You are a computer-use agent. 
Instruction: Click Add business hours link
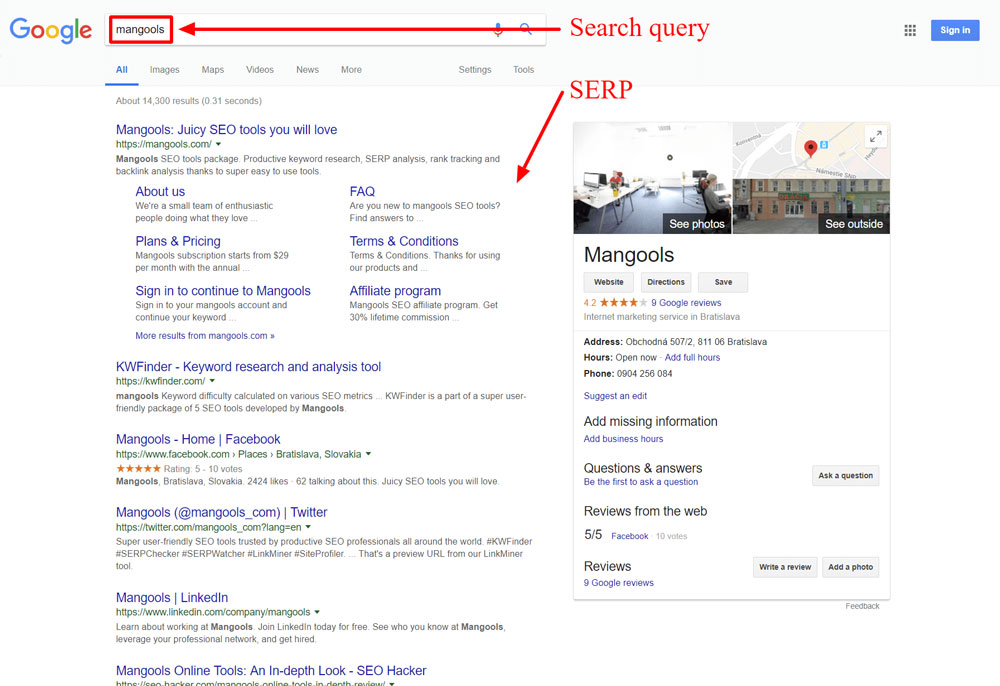coord(623,439)
